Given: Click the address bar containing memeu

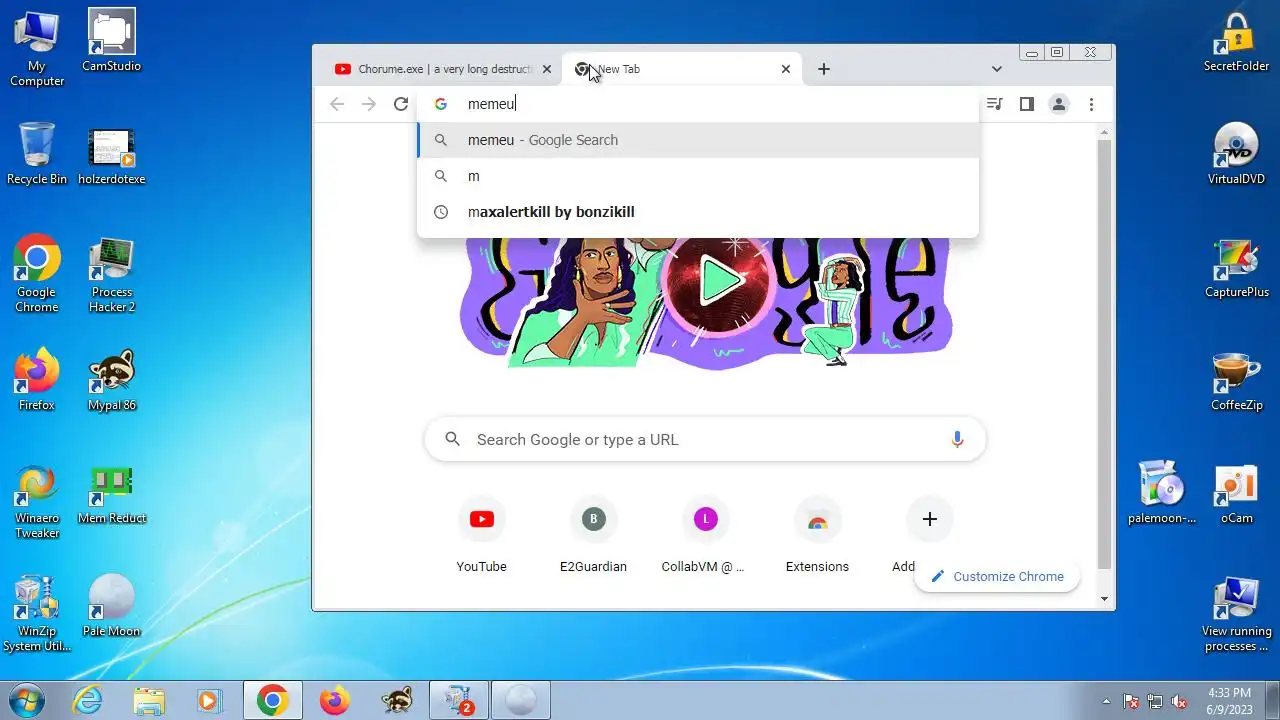Looking at the screenshot, I should pos(698,104).
